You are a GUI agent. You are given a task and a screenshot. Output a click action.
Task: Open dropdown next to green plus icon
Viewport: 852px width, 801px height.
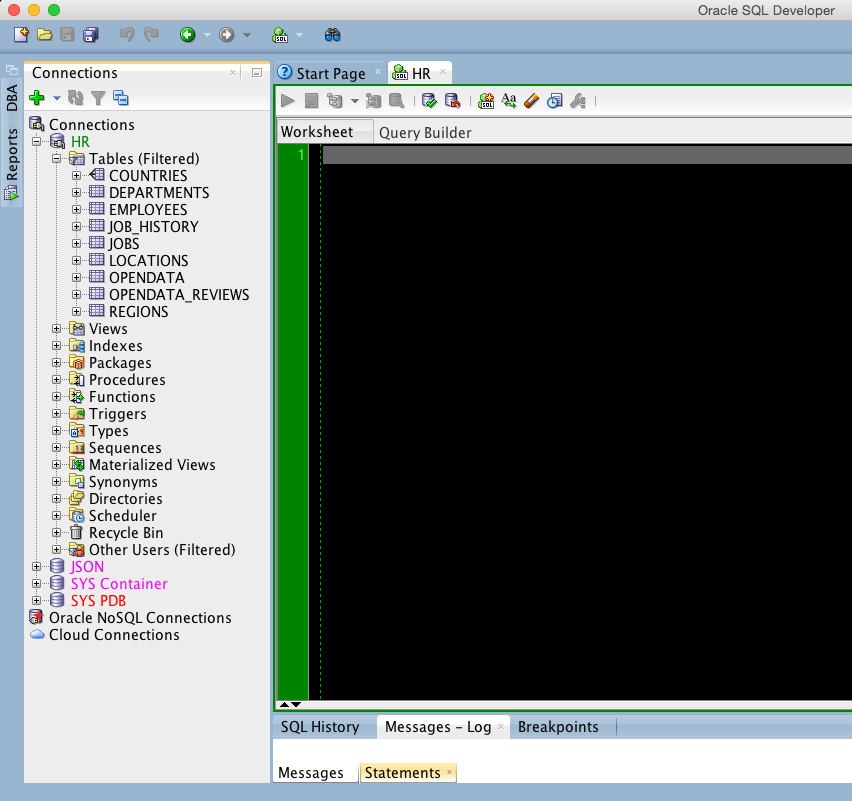[57, 98]
